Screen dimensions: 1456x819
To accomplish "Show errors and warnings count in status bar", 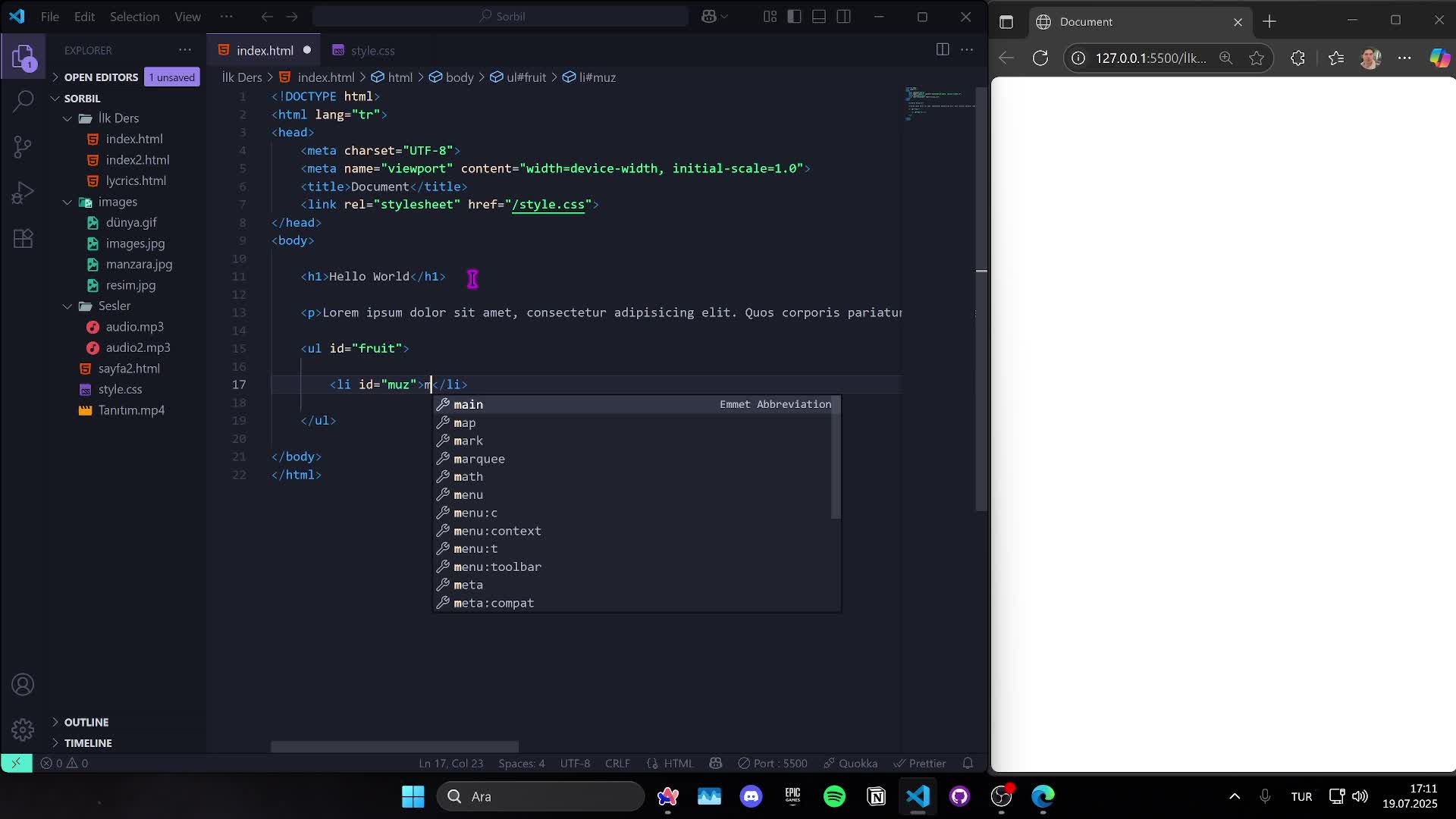I will (x=64, y=764).
